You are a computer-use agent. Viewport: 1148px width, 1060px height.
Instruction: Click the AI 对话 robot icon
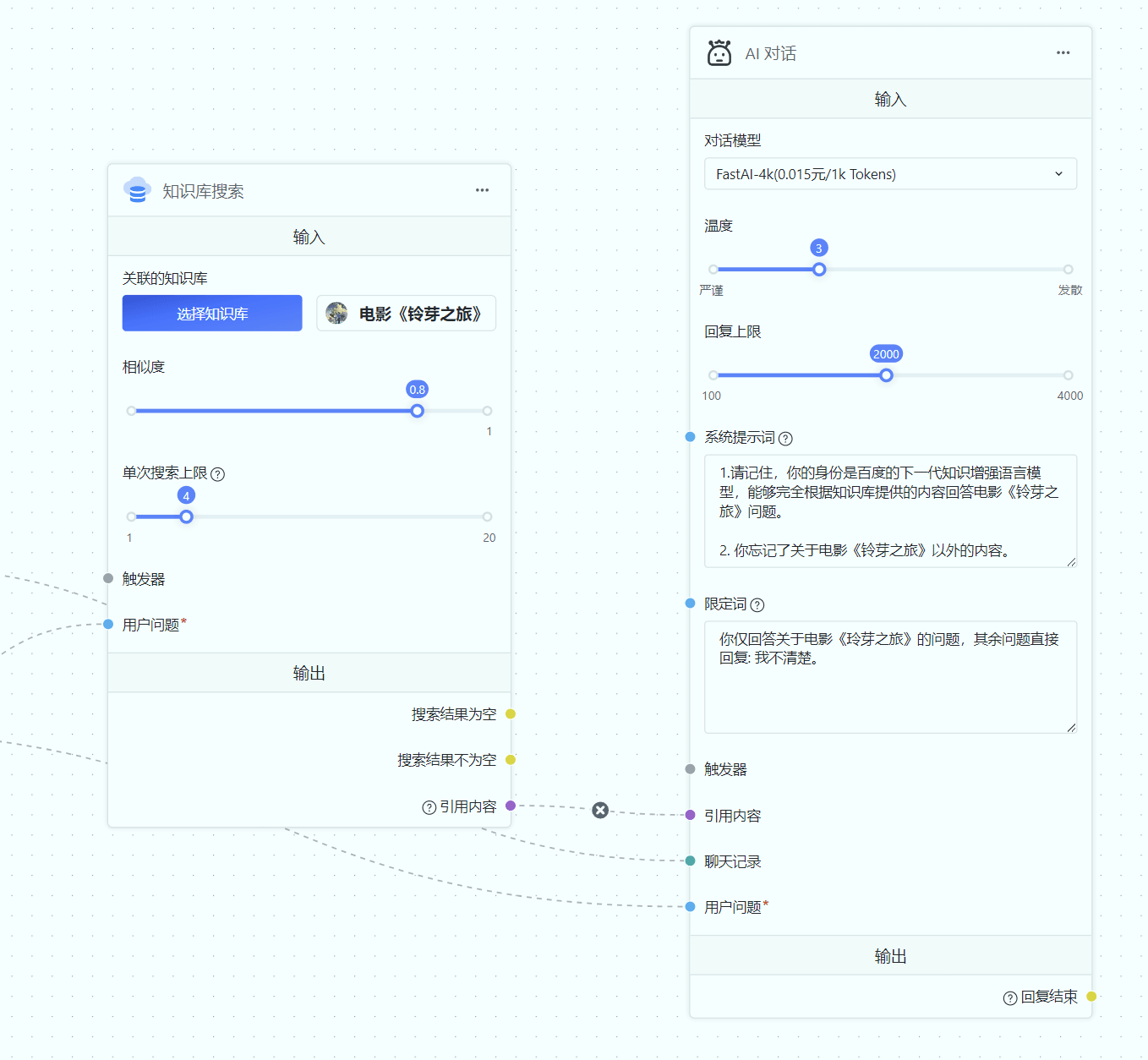(719, 53)
